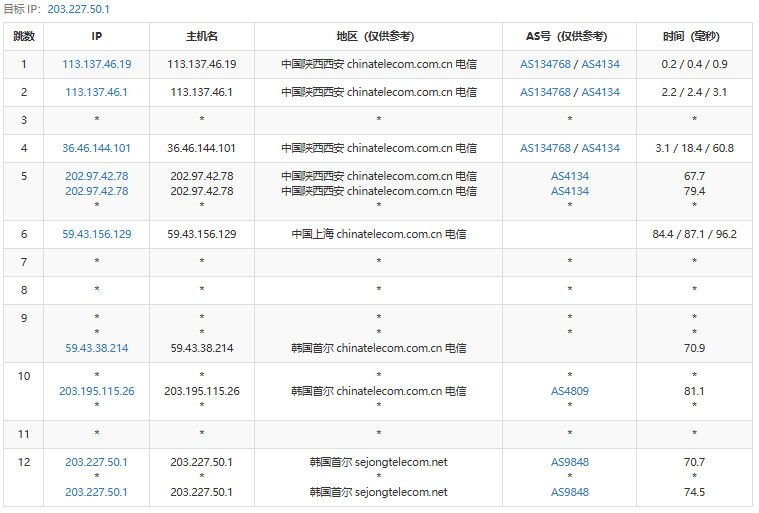Select the time value 70.9
Image resolution: width=759 pixels, height=513 pixels.
pyautogui.click(x=695, y=348)
